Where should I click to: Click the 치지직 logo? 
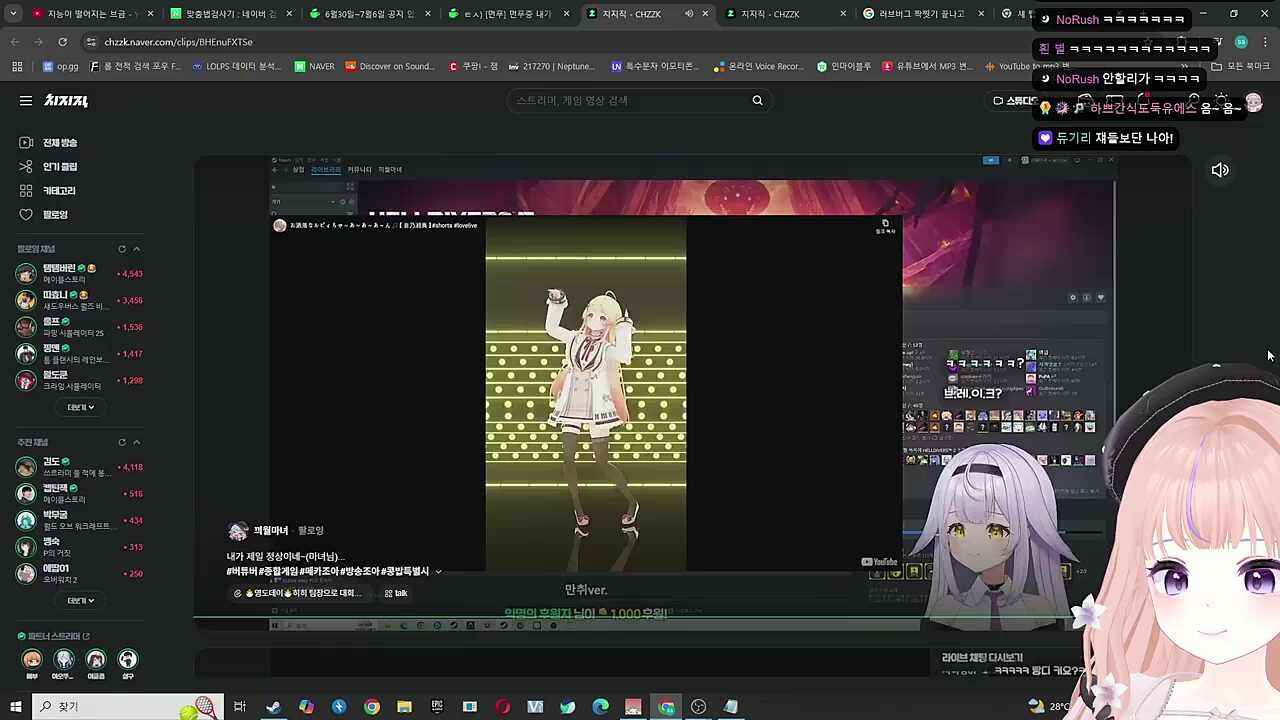point(66,100)
